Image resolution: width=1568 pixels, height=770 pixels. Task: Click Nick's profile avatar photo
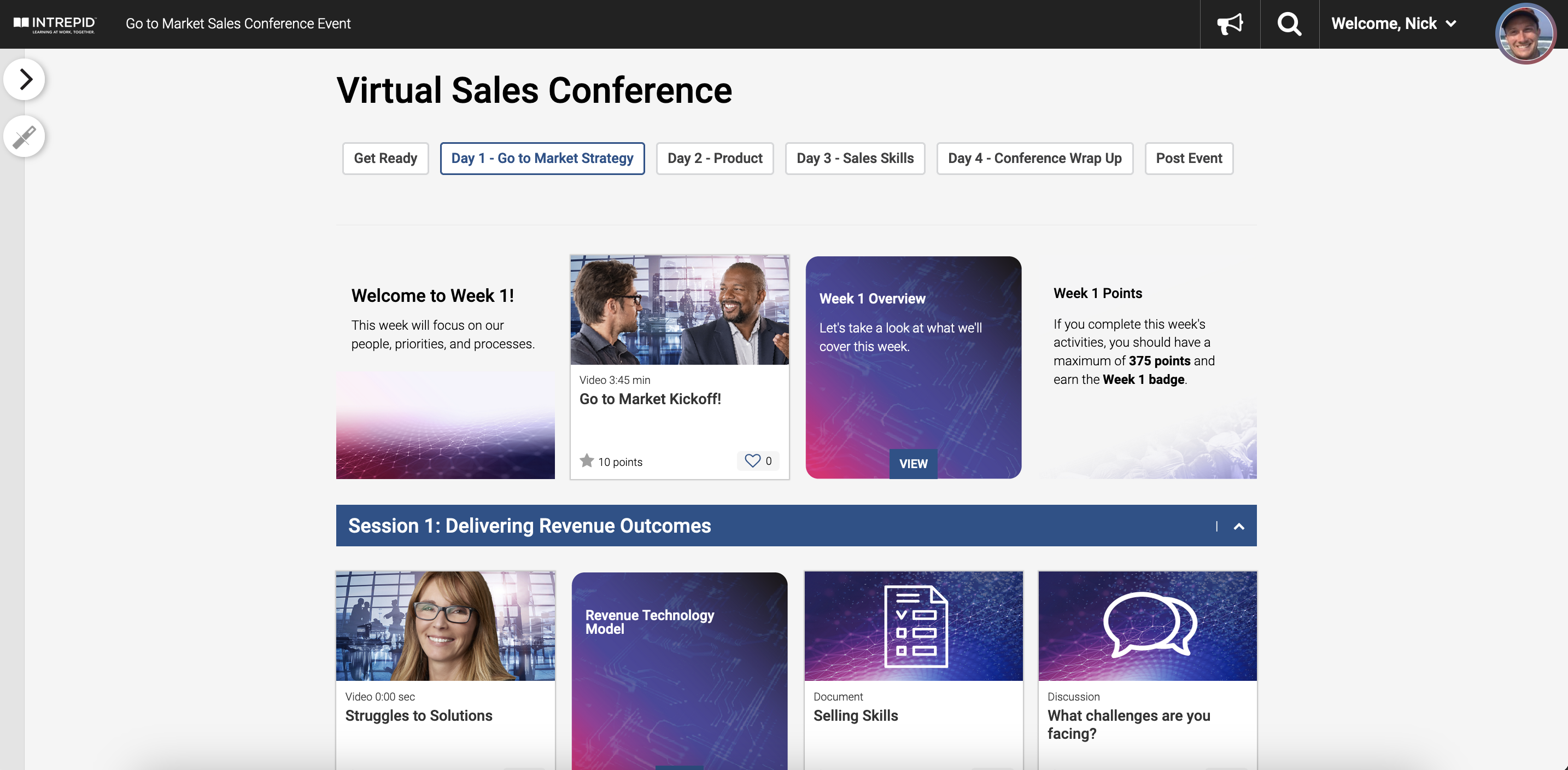1525,34
